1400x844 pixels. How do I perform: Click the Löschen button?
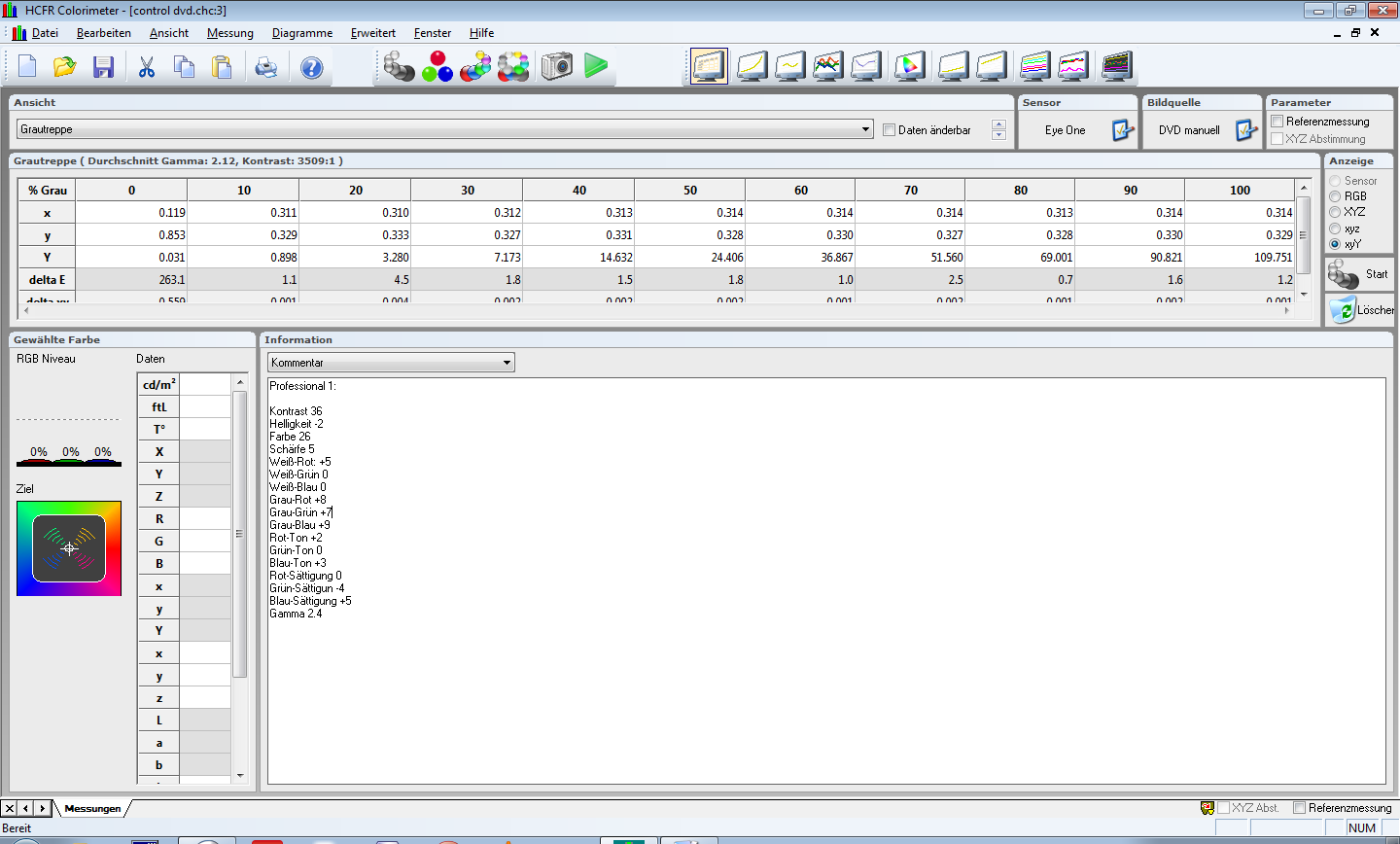point(1359,310)
